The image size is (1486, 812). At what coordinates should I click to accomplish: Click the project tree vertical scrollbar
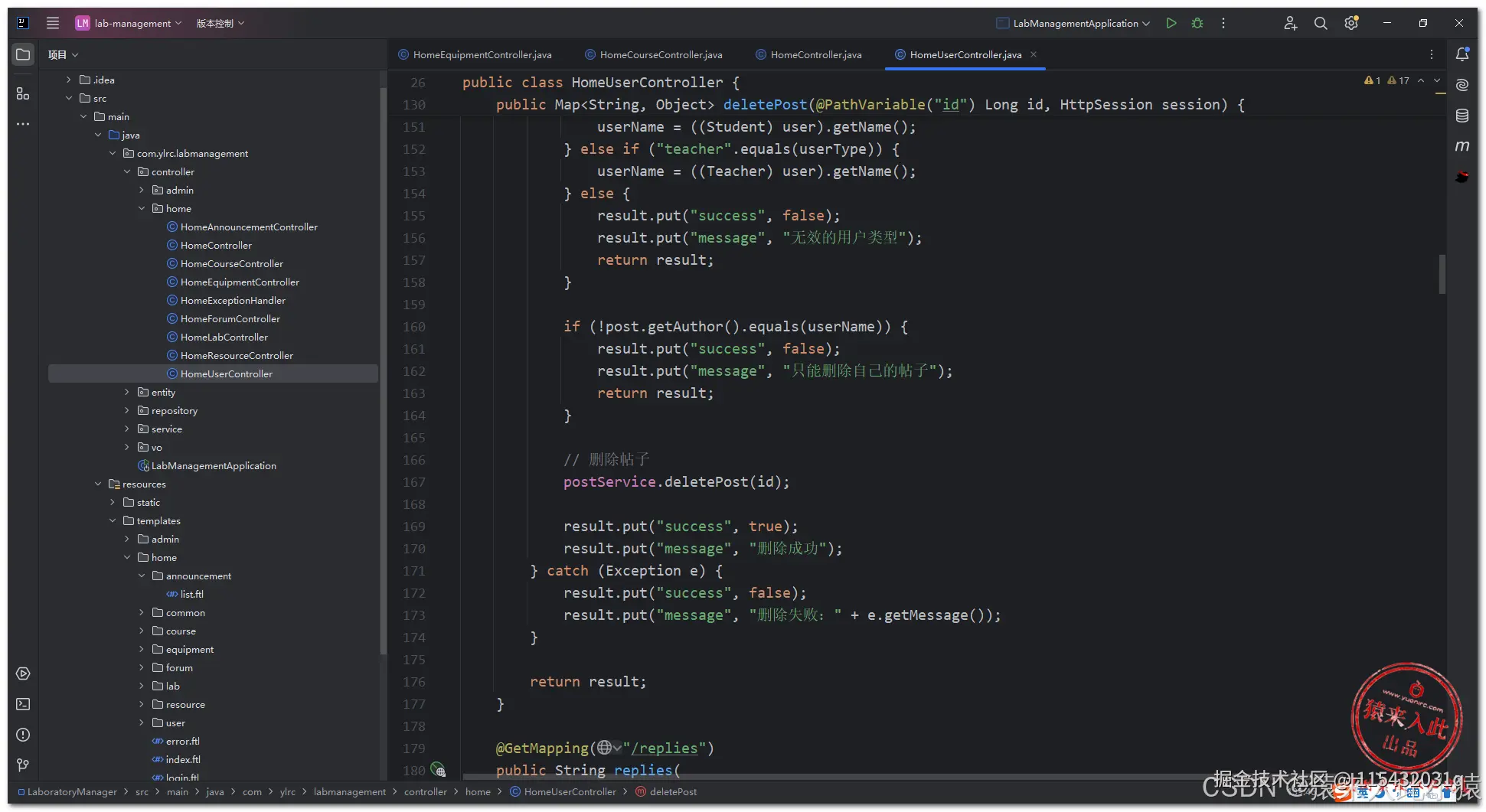pyautogui.click(x=383, y=371)
